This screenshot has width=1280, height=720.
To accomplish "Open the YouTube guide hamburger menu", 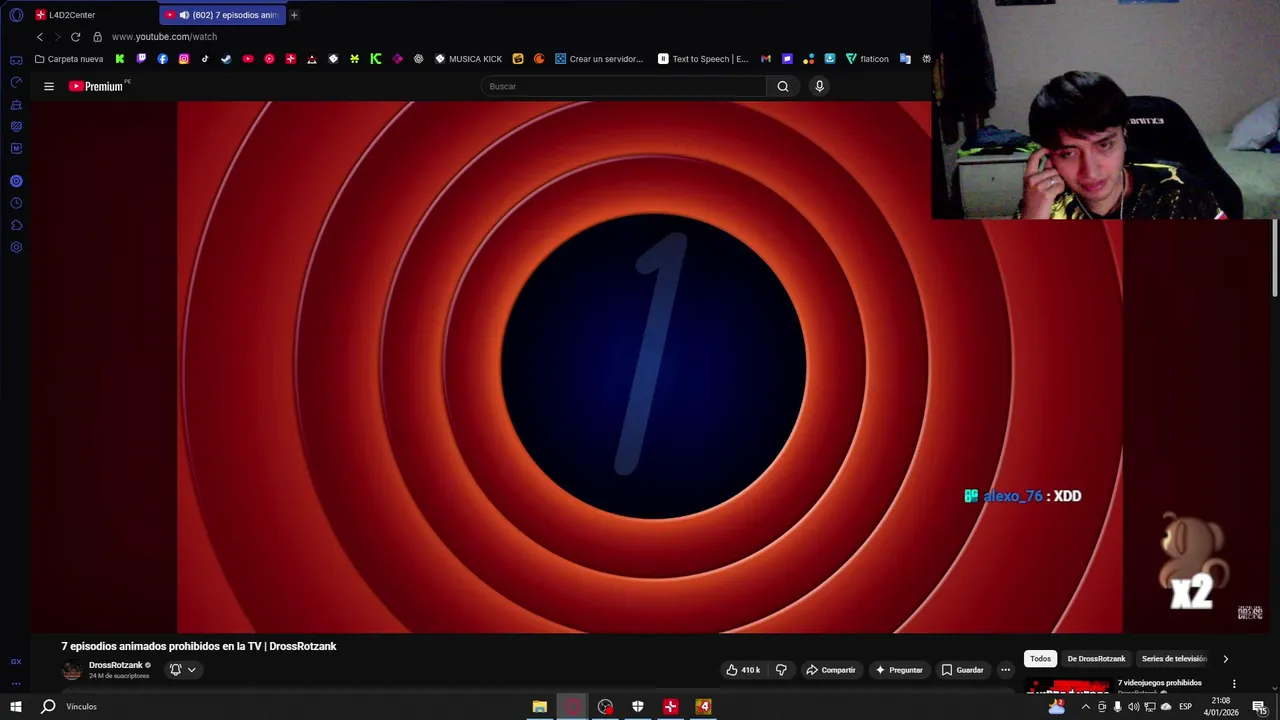I will tap(49, 86).
